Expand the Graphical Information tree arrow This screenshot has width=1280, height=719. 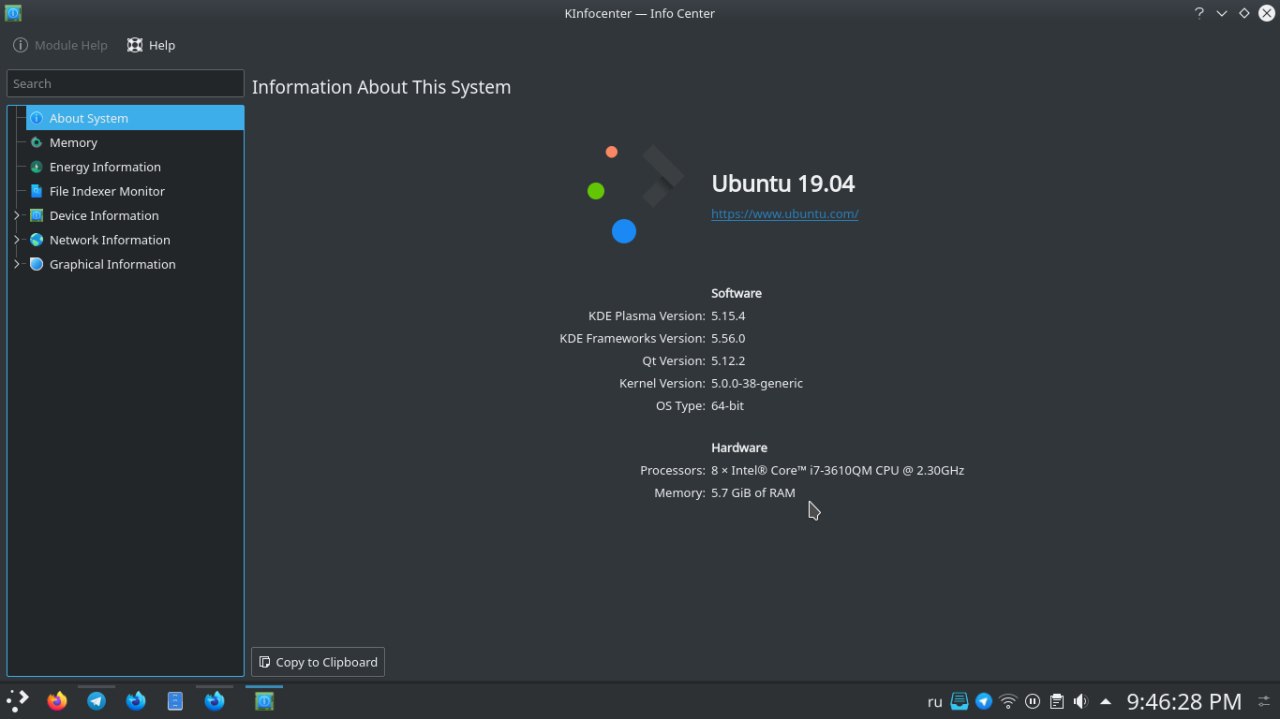[x=17, y=264]
